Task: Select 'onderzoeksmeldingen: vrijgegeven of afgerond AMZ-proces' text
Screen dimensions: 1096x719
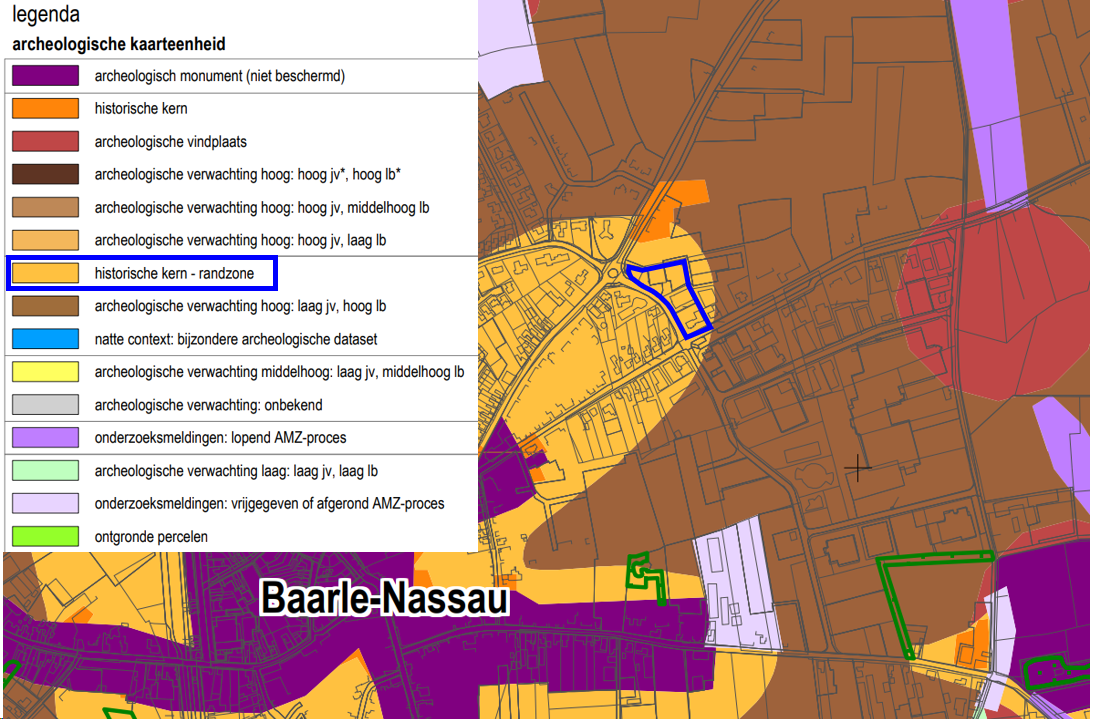Action: [x=269, y=504]
